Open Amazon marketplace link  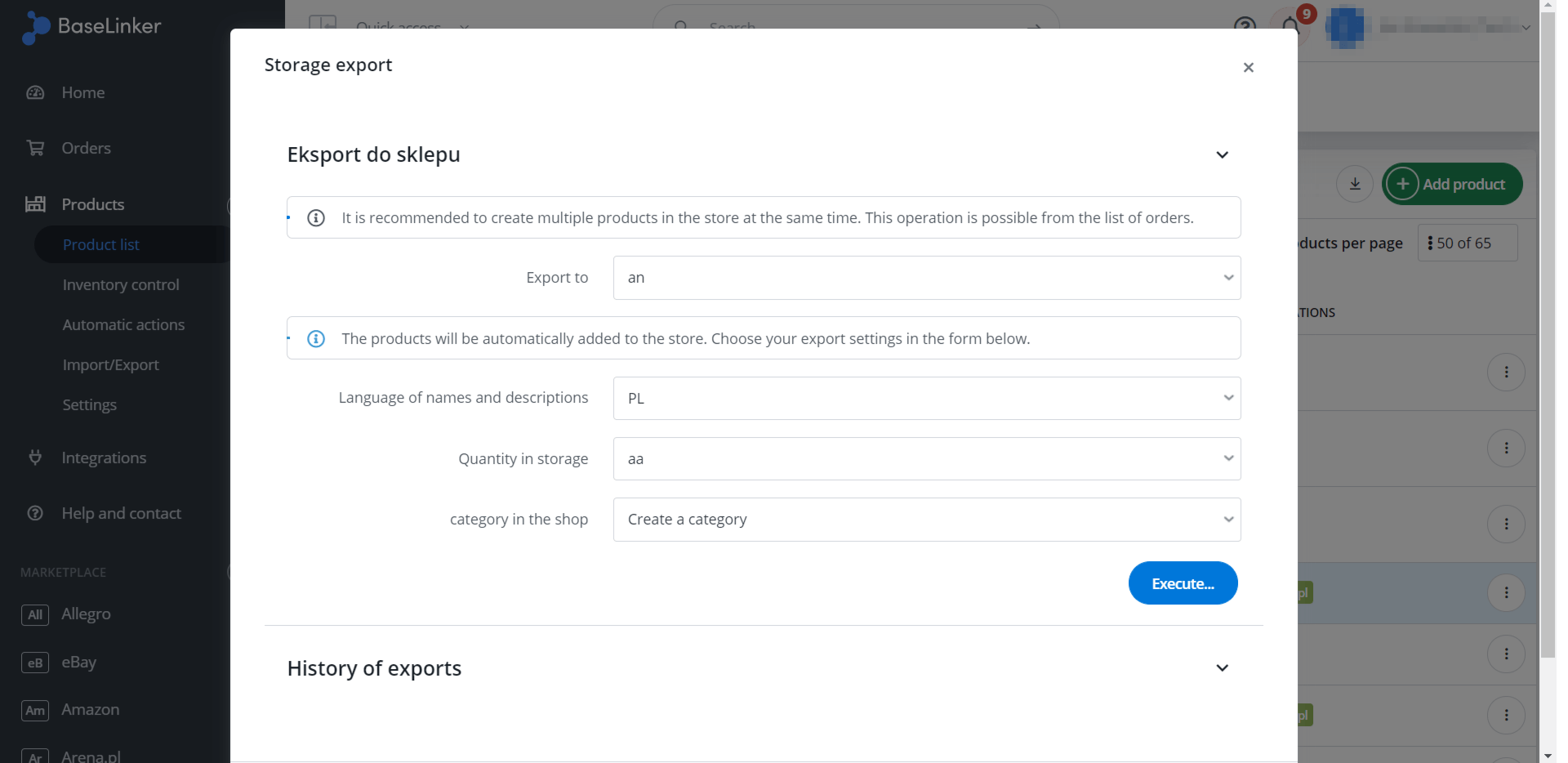pos(91,710)
